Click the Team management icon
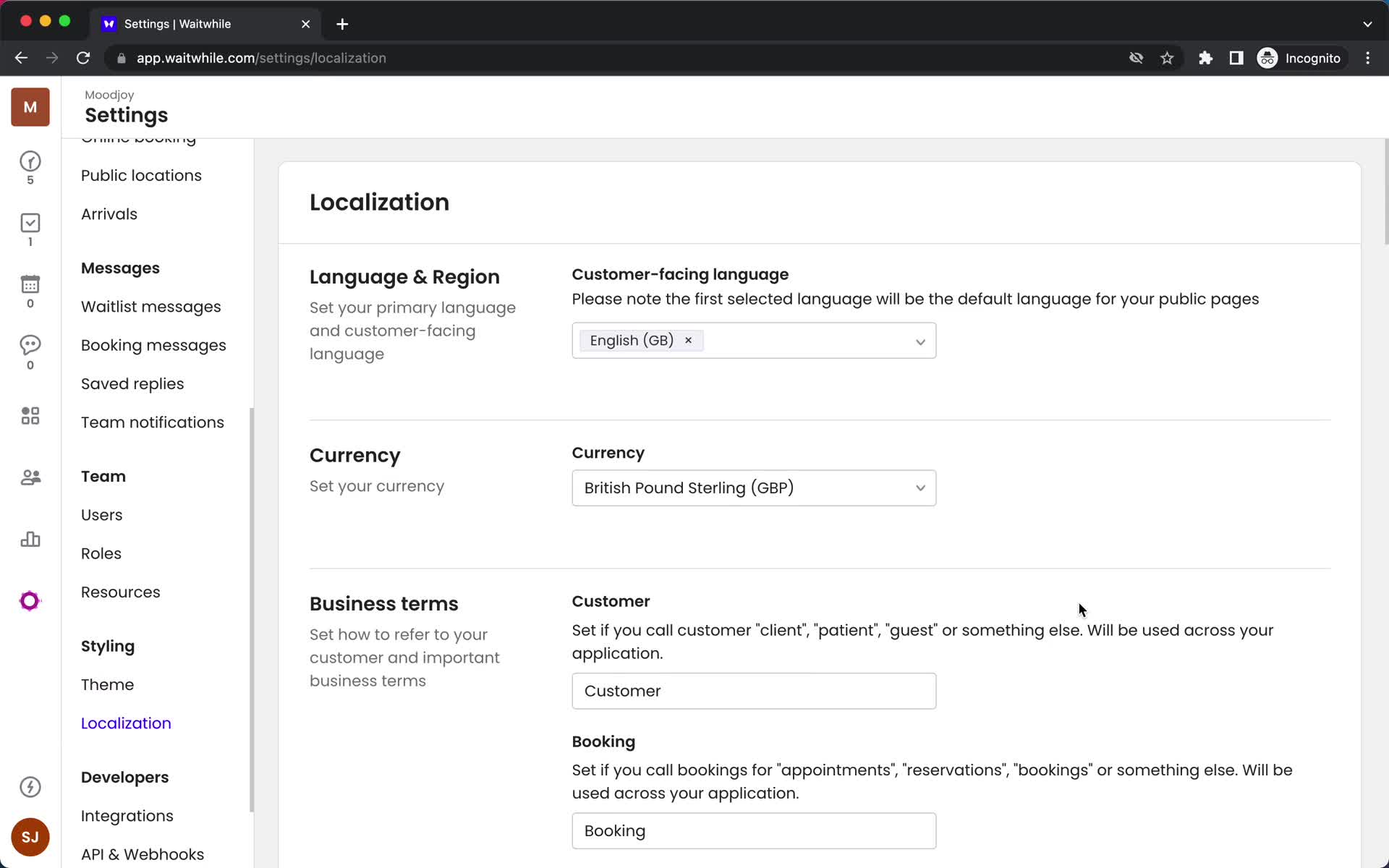The image size is (1389, 868). pyautogui.click(x=30, y=477)
